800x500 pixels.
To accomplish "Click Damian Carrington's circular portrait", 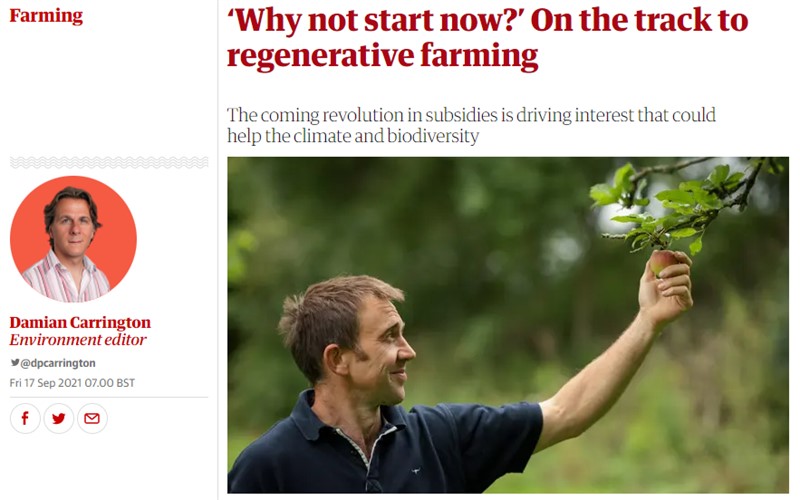I will tap(73, 239).
